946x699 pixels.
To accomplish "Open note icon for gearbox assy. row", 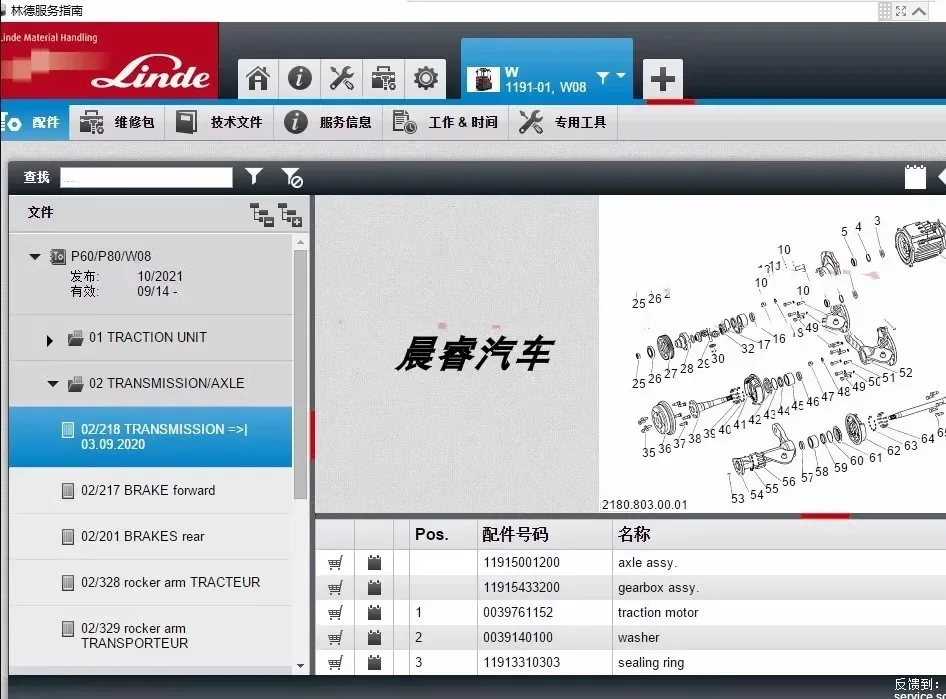I will [375, 587].
